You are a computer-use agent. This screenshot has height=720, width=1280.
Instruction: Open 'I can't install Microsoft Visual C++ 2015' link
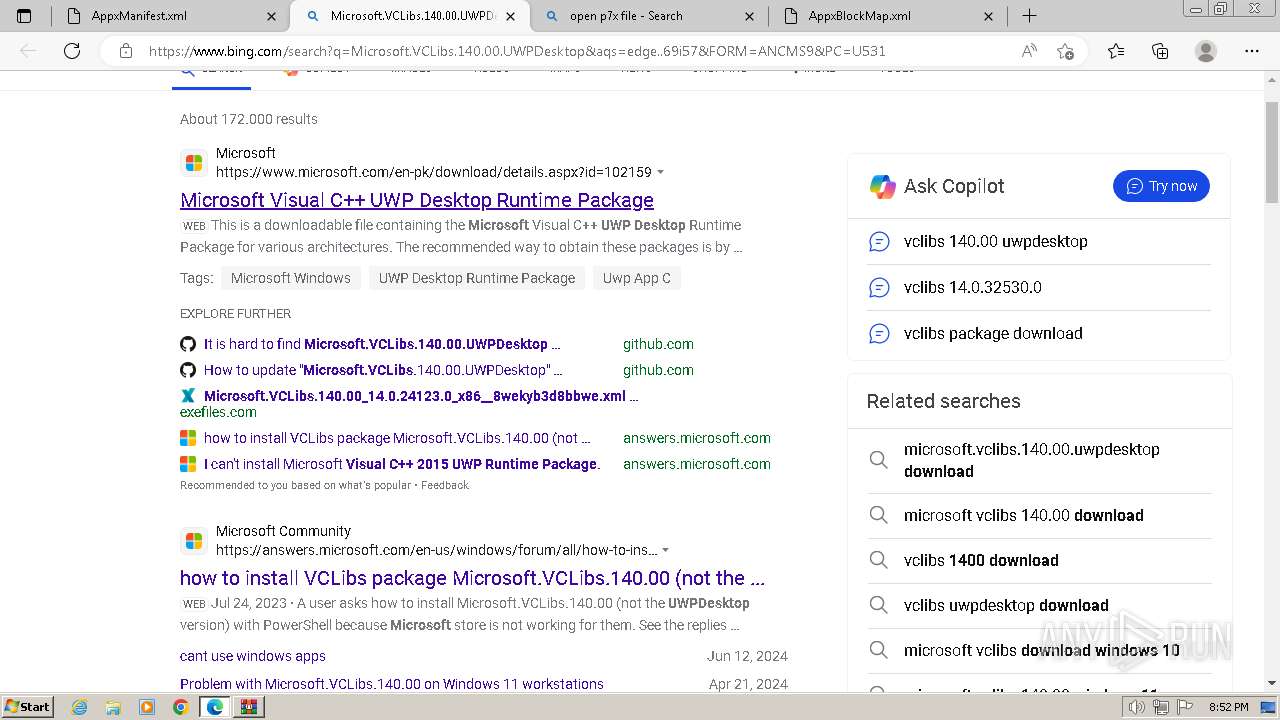coord(402,464)
